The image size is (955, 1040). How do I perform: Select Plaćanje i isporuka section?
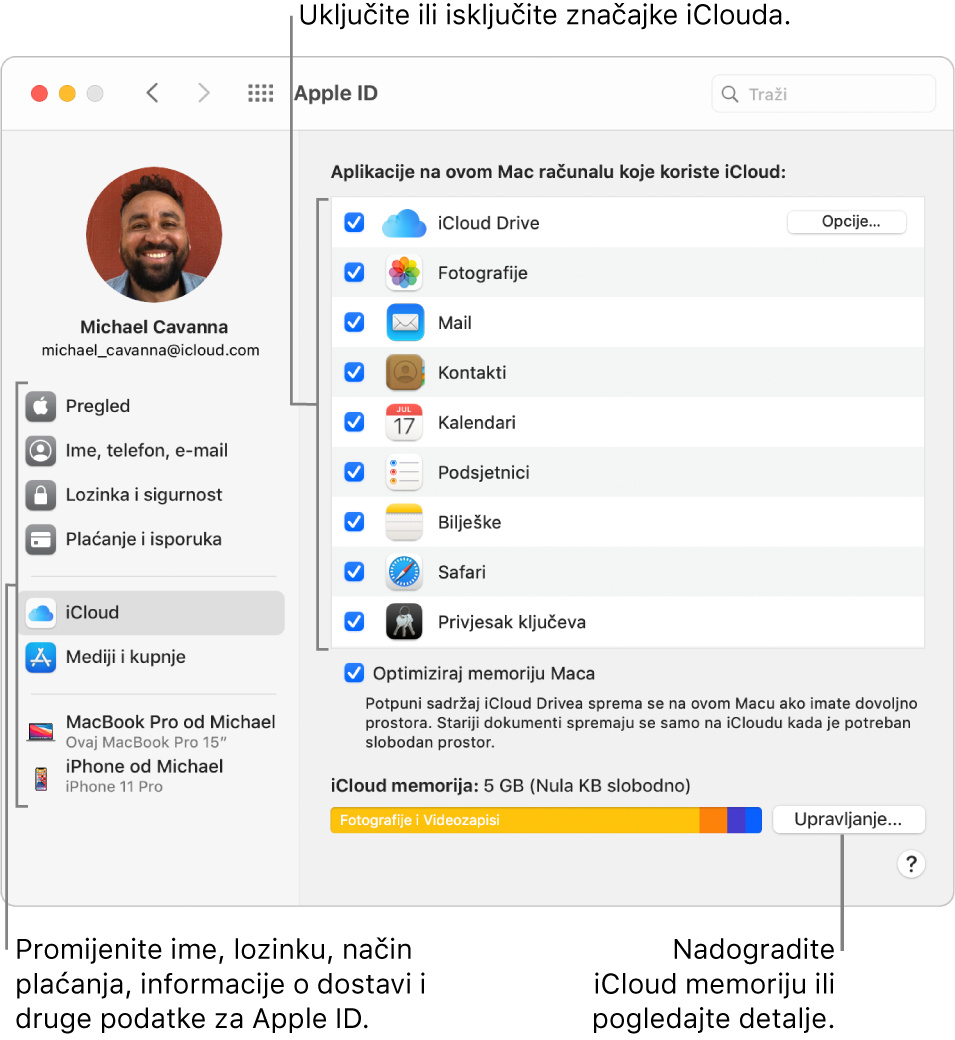152,539
